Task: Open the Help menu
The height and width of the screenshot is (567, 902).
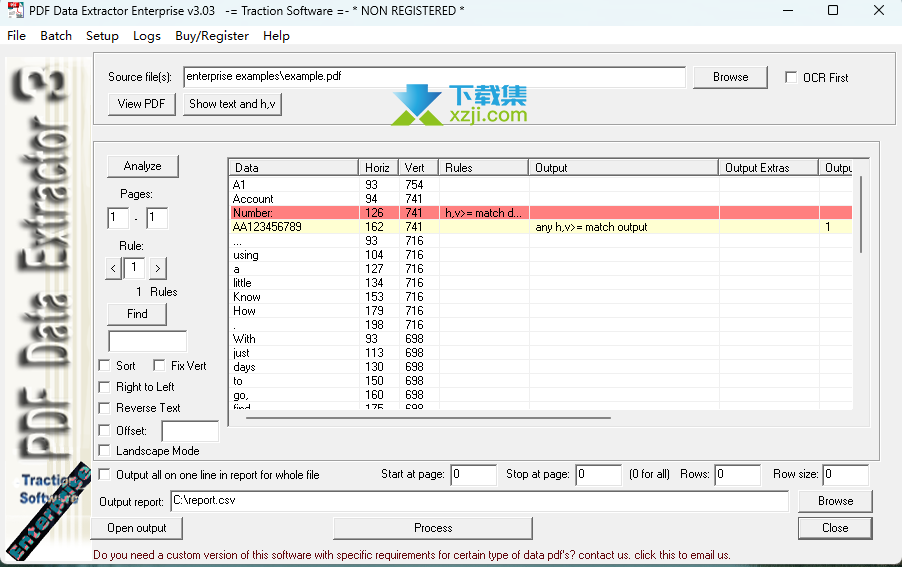Action: pos(276,36)
